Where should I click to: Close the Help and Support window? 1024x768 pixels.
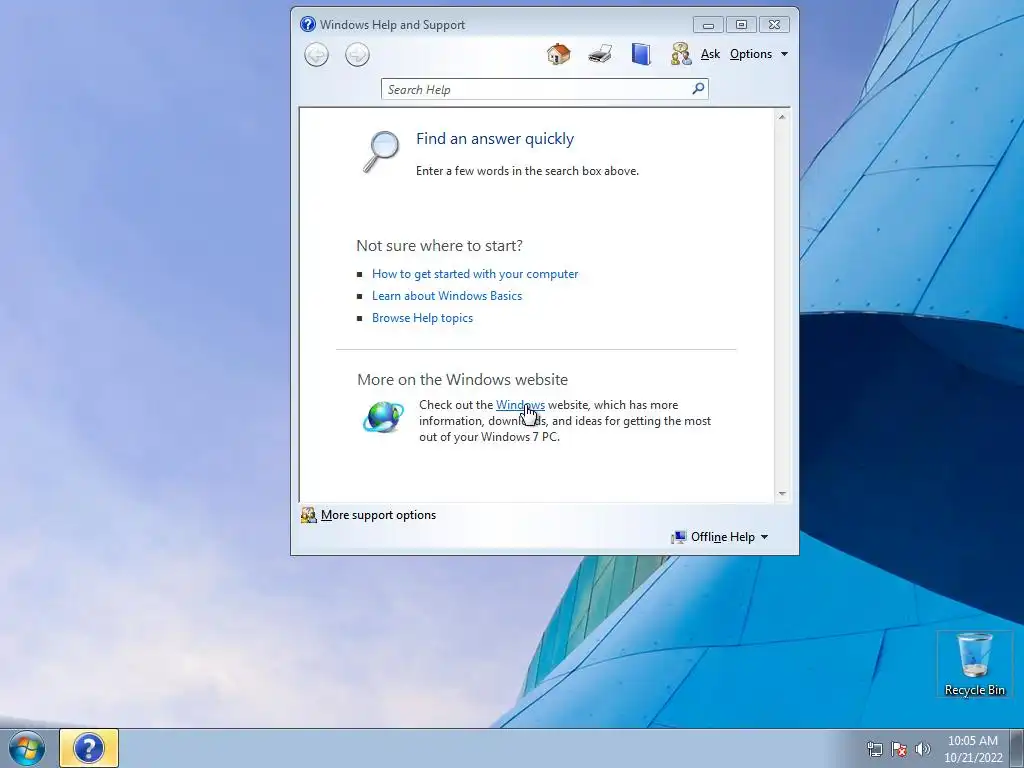tap(775, 25)
